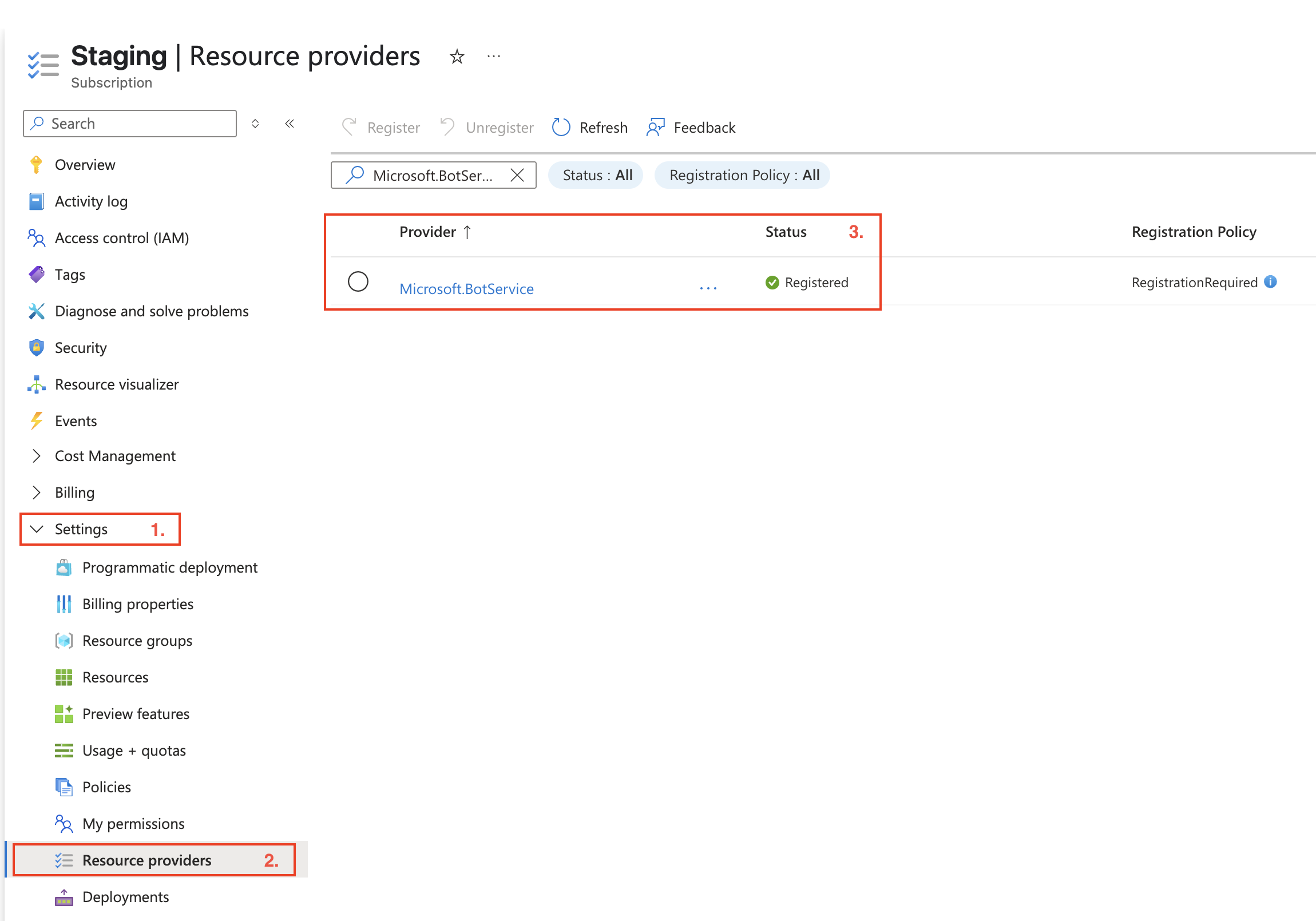
Task: Click the Resource visualizer icon
Action: [36, 384]
